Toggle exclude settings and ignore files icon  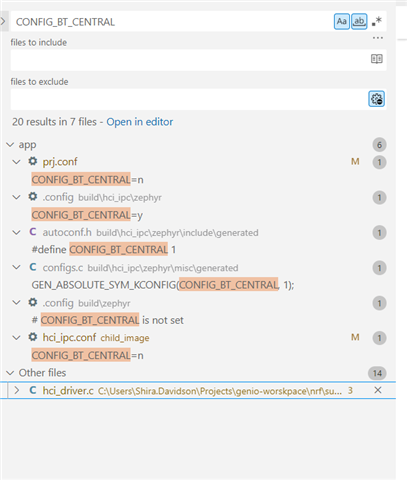(377, 99)
